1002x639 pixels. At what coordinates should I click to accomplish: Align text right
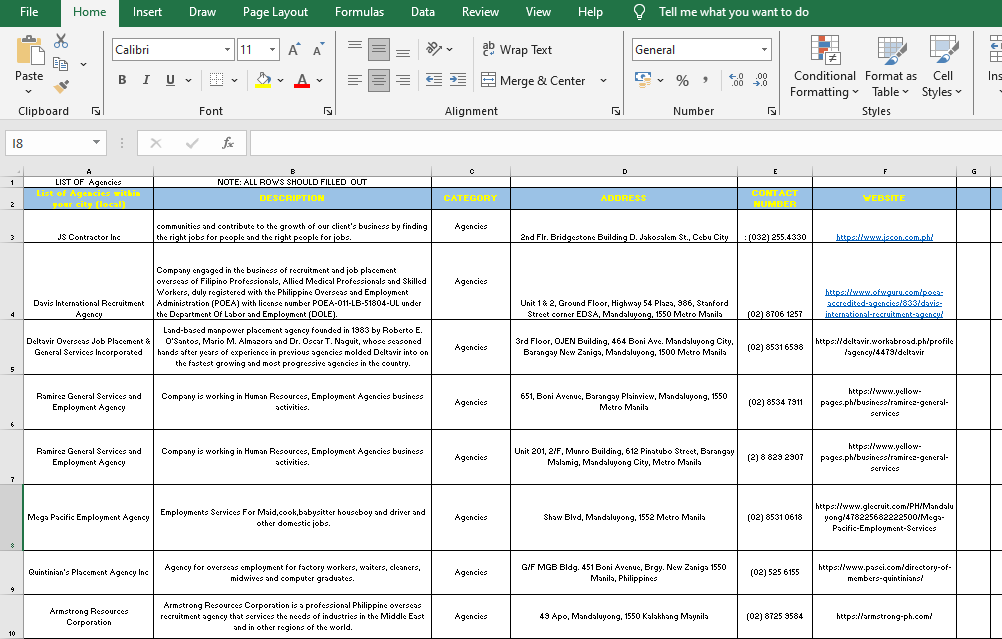click(x=403, y=80)
